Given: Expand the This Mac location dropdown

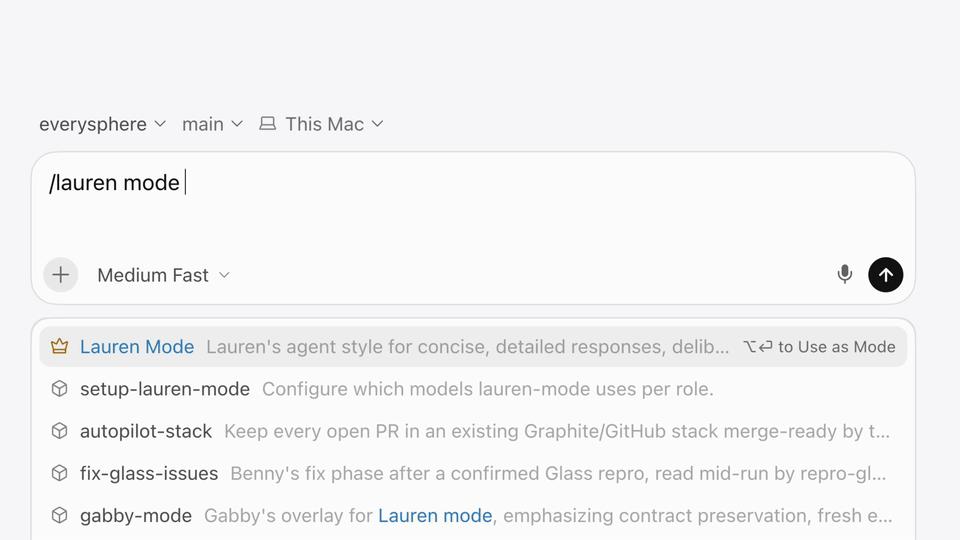Looking at the screenshot, I should (x=321, y=124).
